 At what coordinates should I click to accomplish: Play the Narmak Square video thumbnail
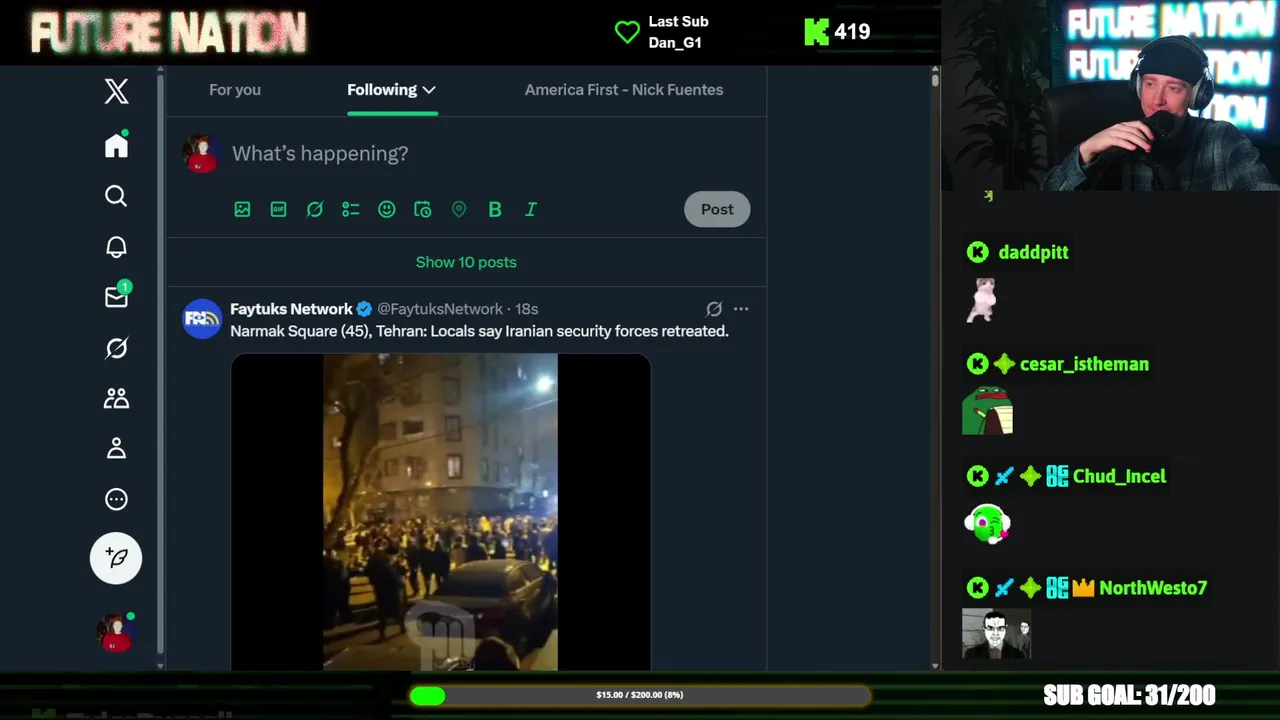(440, 511)
